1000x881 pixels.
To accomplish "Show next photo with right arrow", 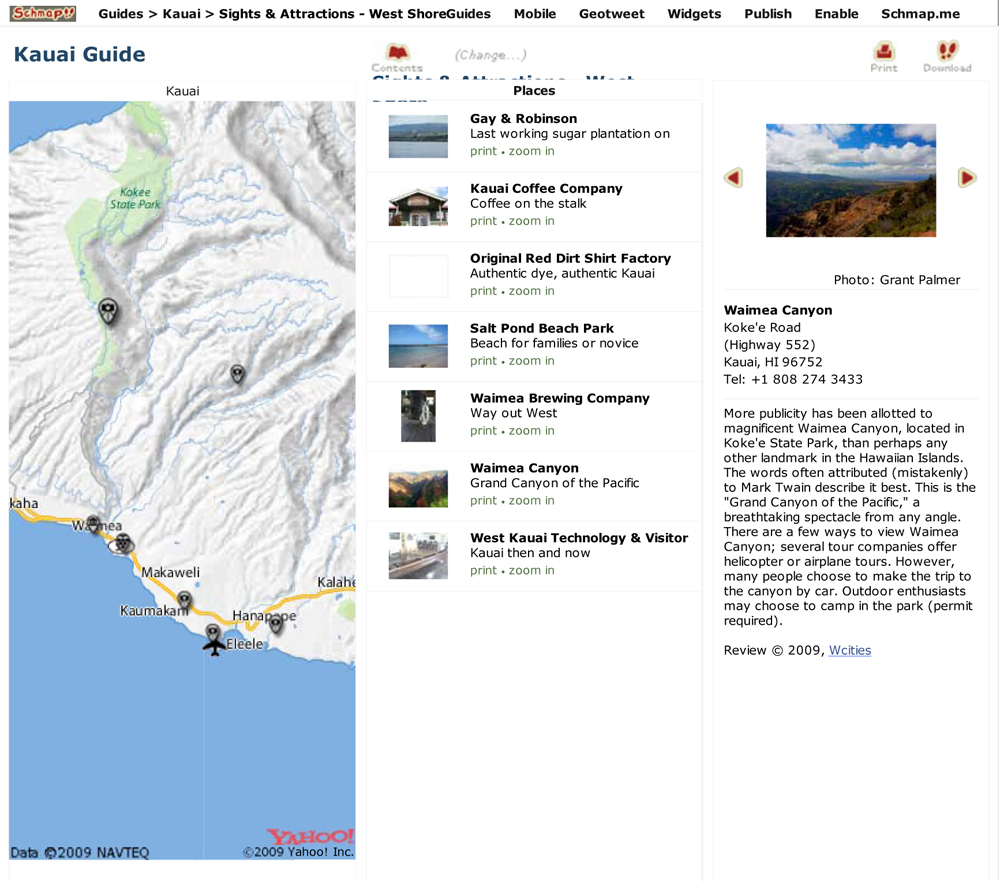I will pos(967,177).
